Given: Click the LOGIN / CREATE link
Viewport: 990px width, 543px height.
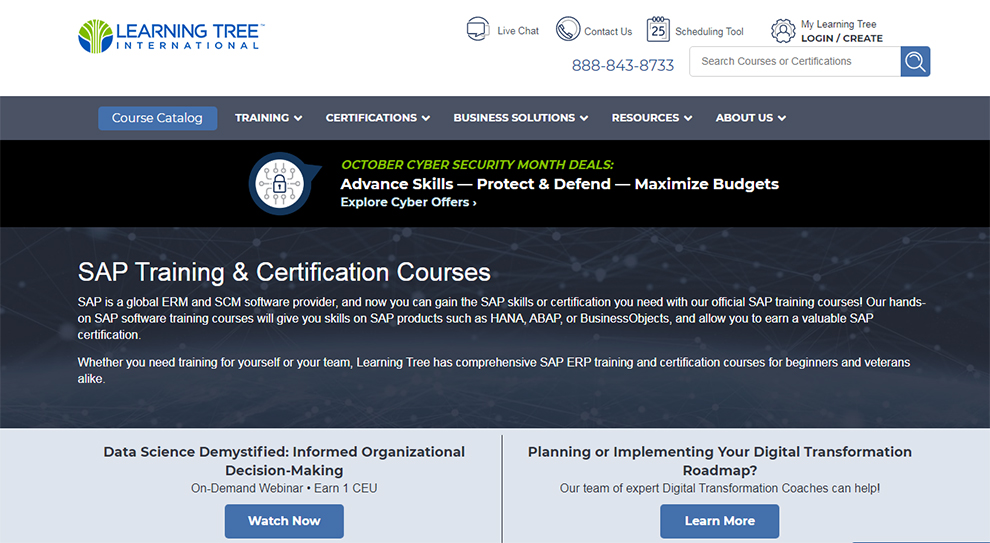Looking at the screenshot, I should coord(842,39).
